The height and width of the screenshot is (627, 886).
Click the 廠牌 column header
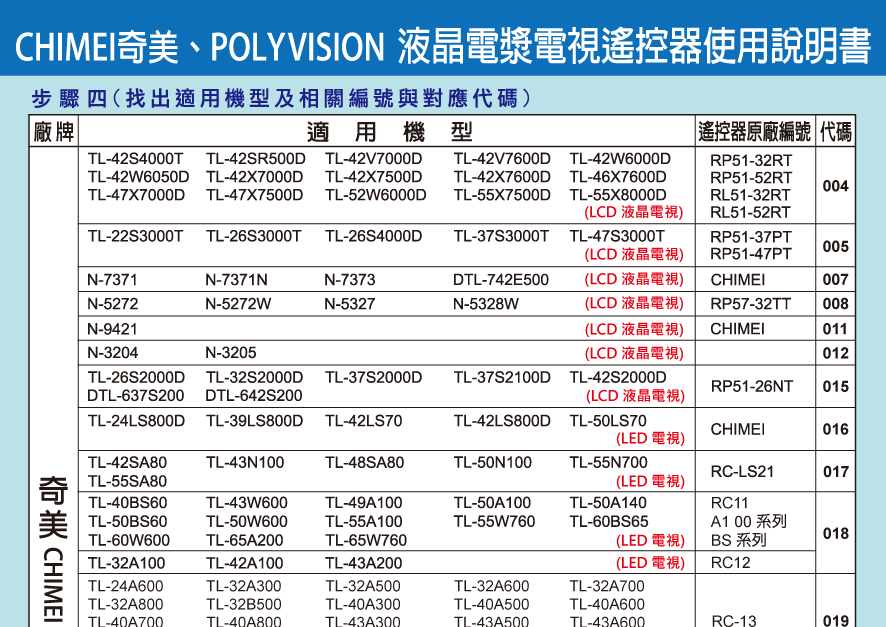(54, 132)
